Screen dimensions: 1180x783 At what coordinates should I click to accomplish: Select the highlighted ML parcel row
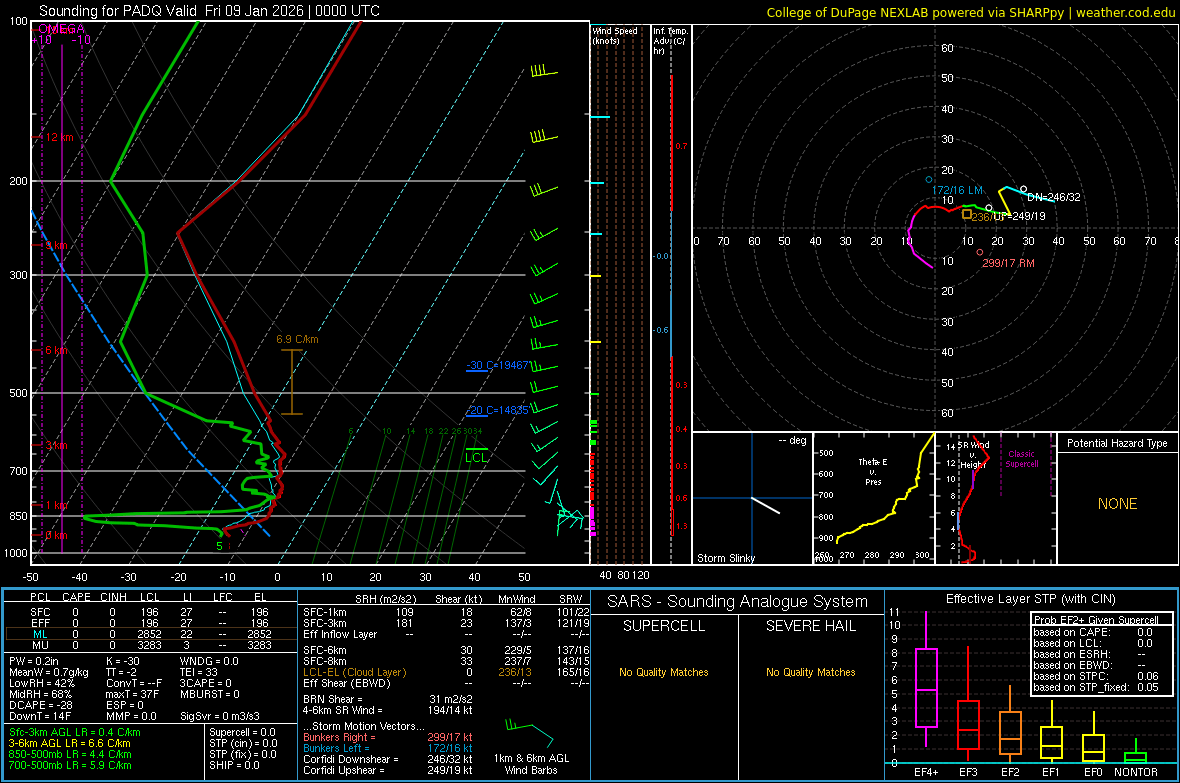click(x=151, y=634)
